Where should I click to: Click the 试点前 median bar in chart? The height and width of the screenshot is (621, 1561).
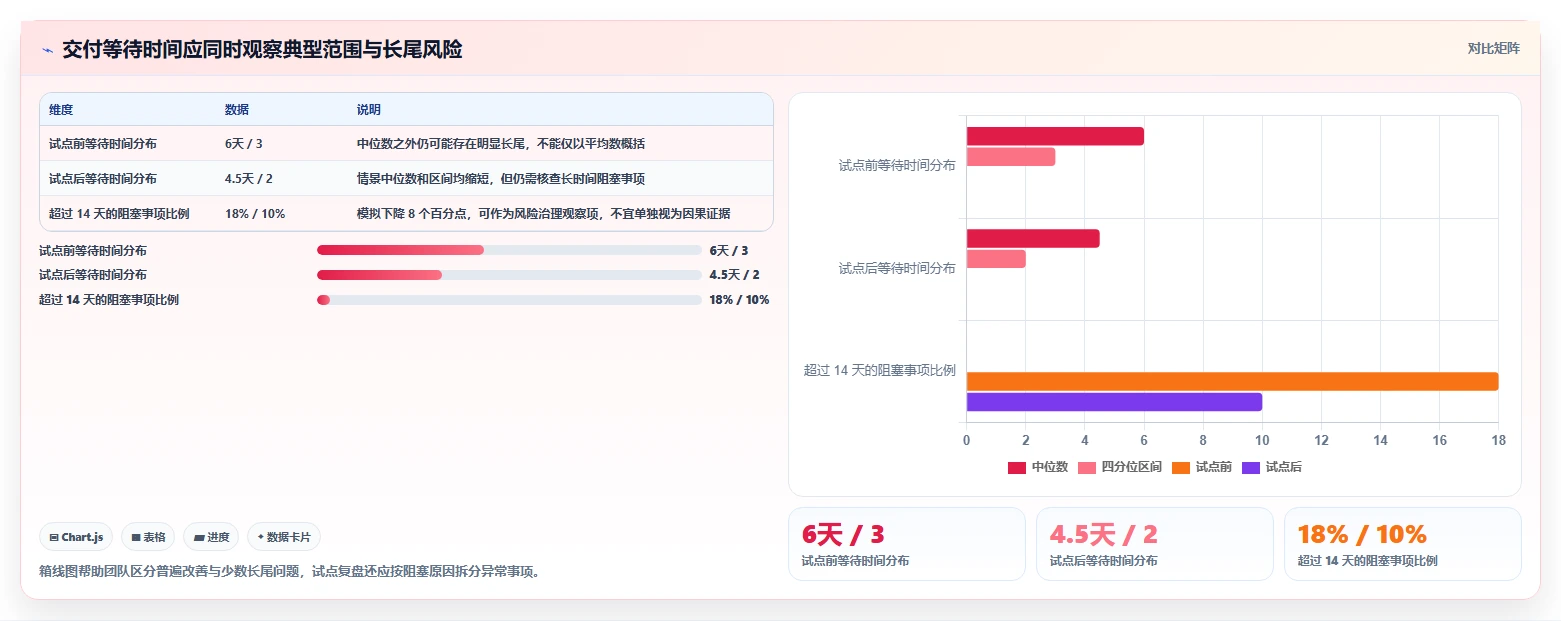(x=1055, y=137)
